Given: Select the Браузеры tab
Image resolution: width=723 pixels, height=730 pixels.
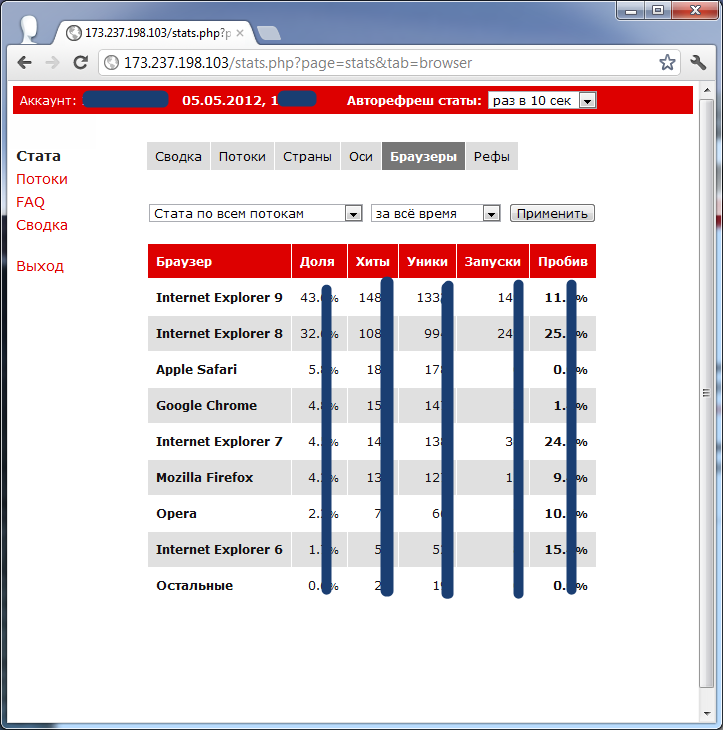Looking at the screenshot, I should [x=423, y=156].
